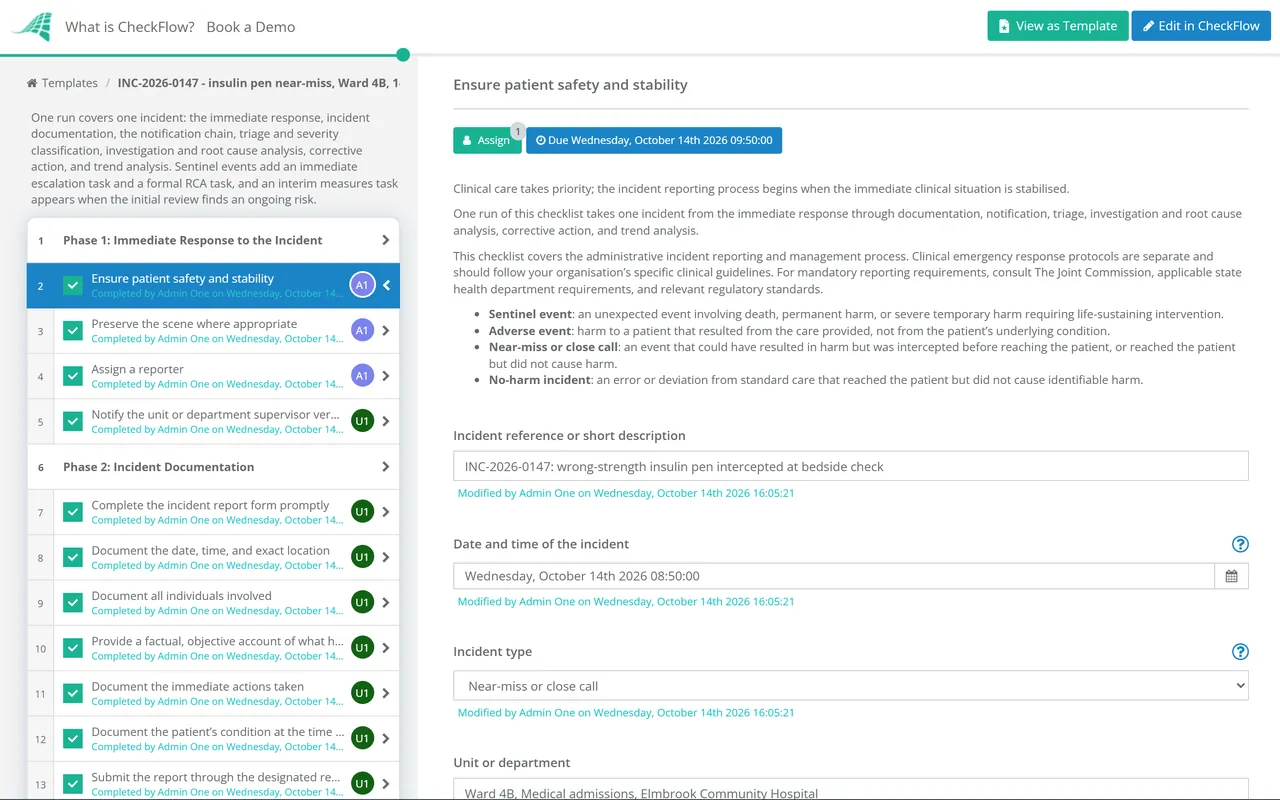Viewport: 1280px width, 800px height.
Task: Click U1 avatar on Document the immediate actions task
Action: click(x=362, y=693)
